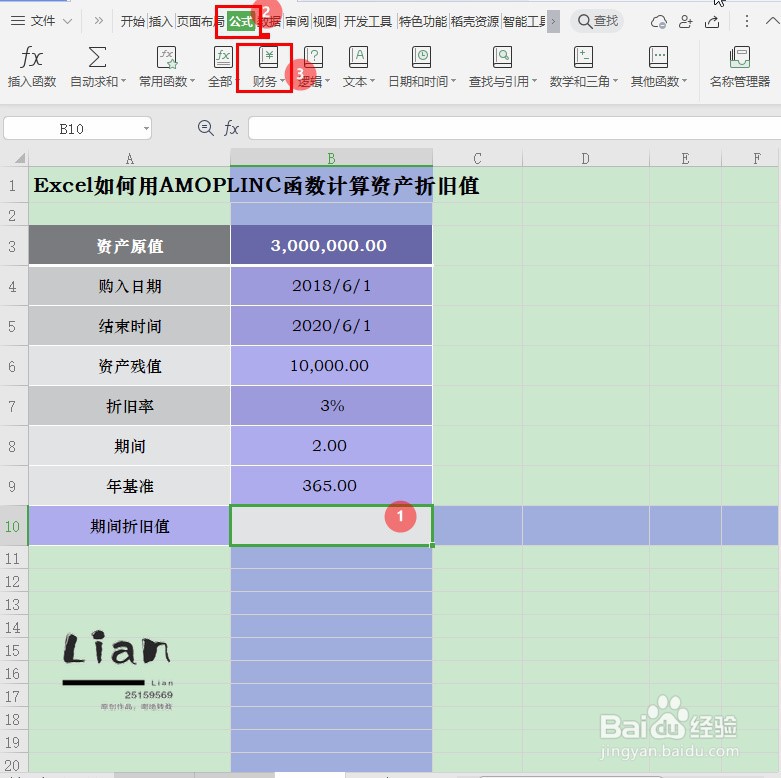781x778 pixels.
Task: Open the Text (文本) functions list
Action: [359, 67]
